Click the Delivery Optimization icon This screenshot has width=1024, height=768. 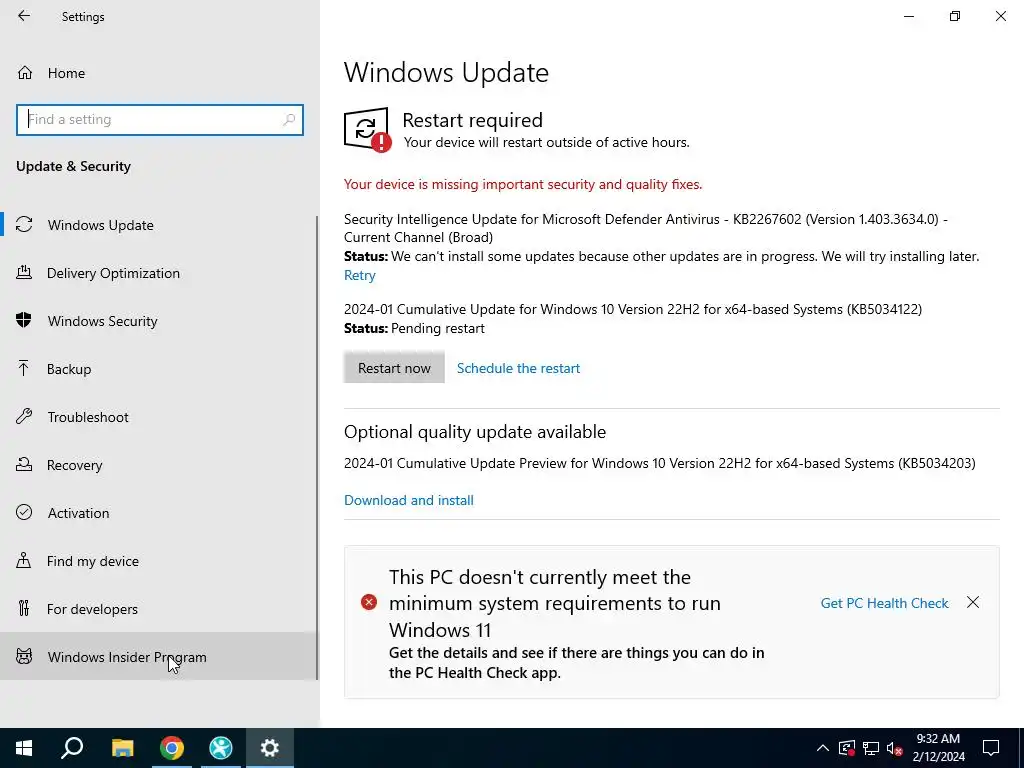[24, 272]
